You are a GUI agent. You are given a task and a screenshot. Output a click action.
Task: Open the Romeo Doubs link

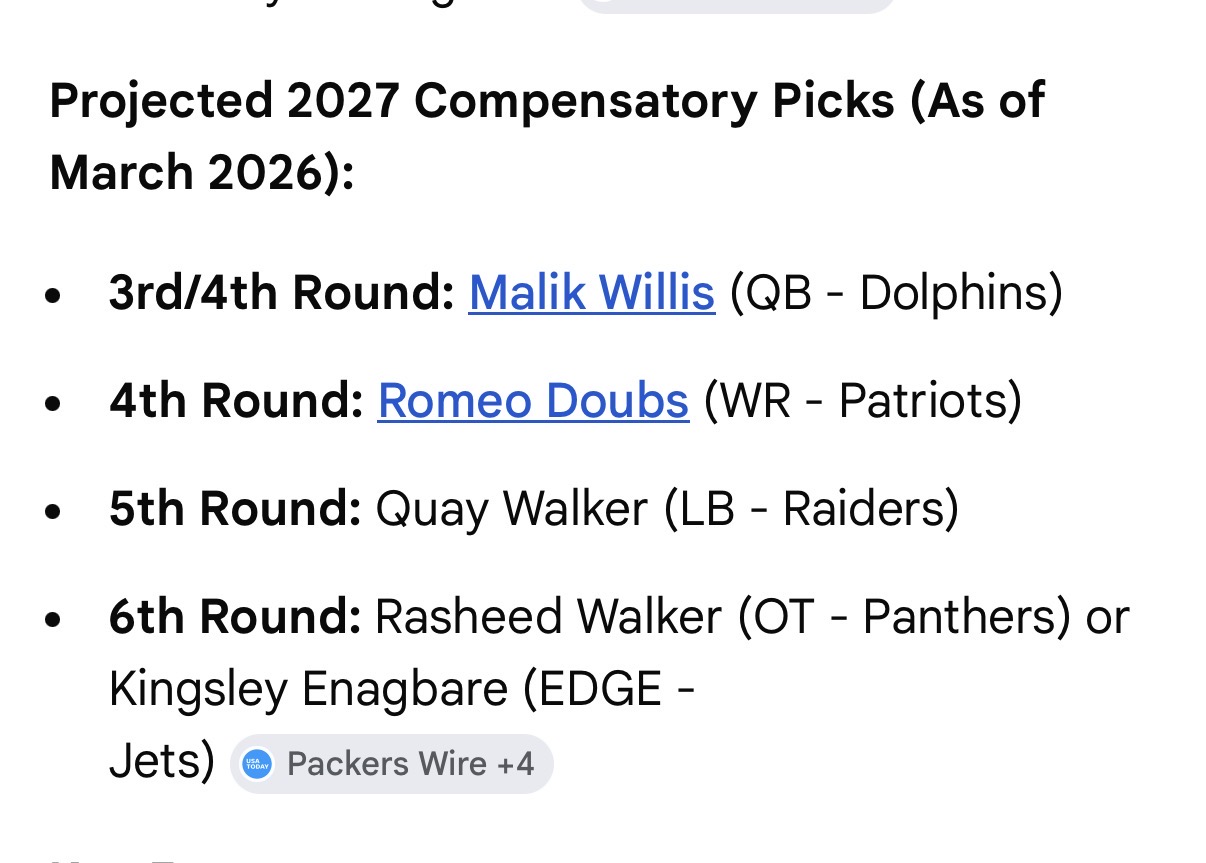click(x=533, y=401)
